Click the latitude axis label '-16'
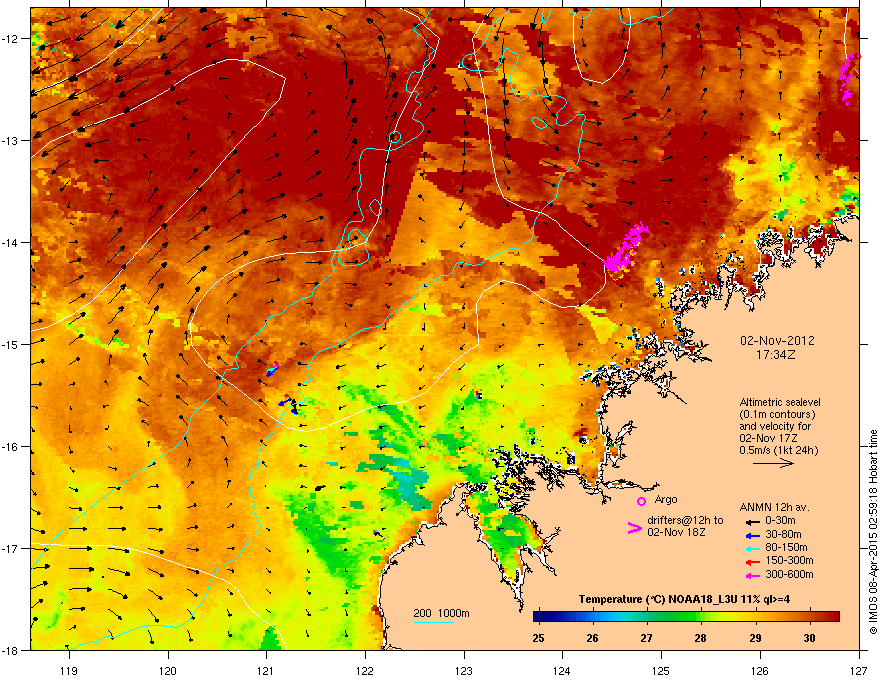 (x=10, y=447)
